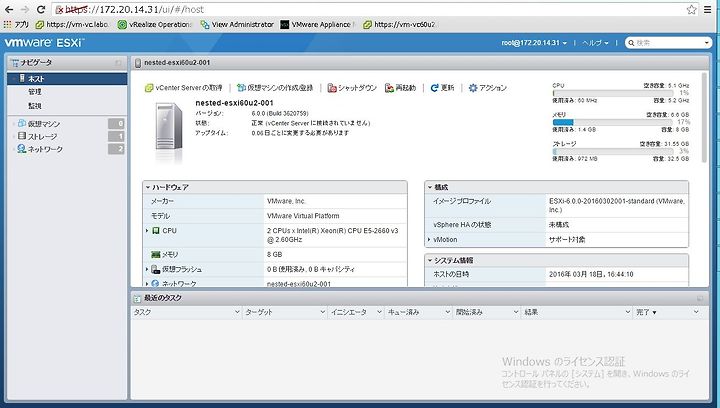720x408 pixels.
Task: Click the シャットダウン shutdown button
Action: point(352,88)
